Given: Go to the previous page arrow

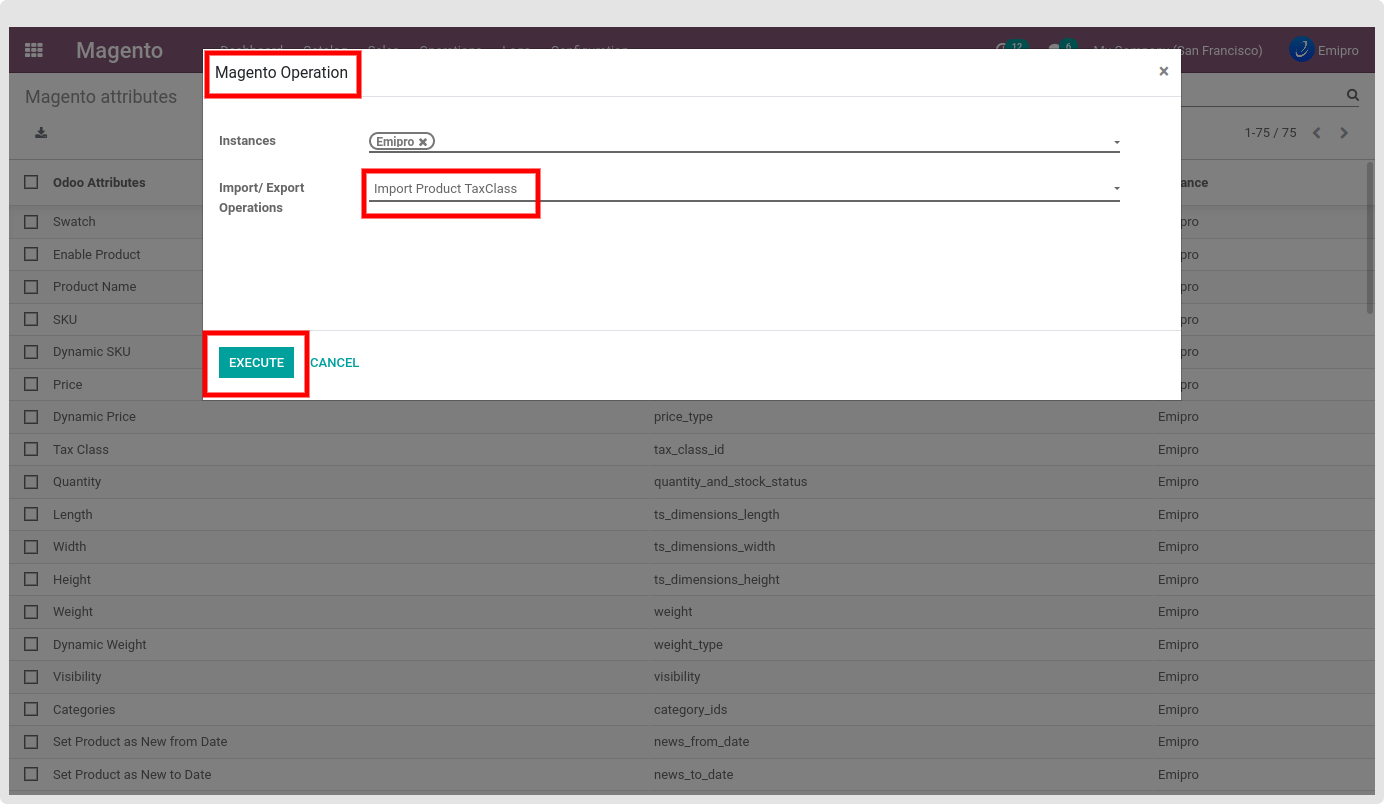Looking at the screenshot, I should (1317, 133).
